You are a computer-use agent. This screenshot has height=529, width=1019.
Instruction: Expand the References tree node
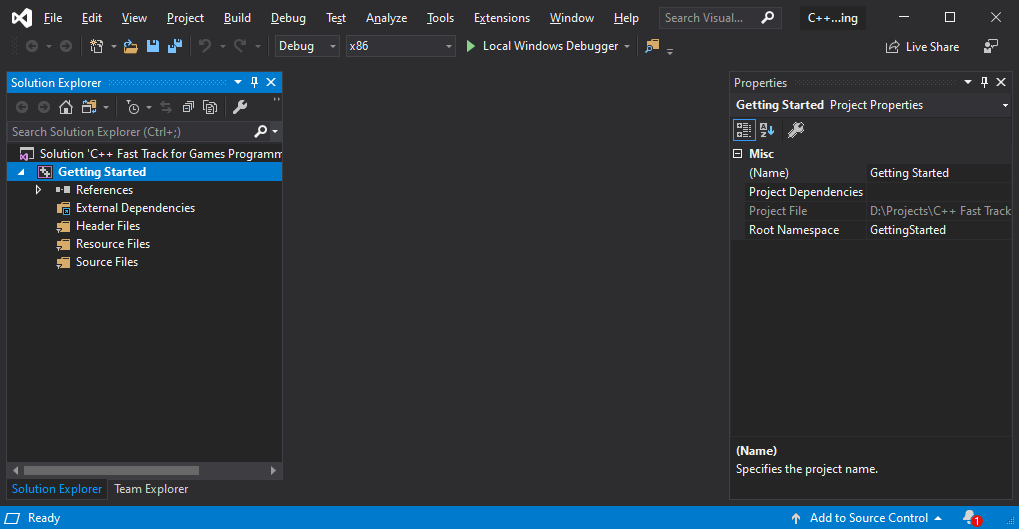point(38,190)
